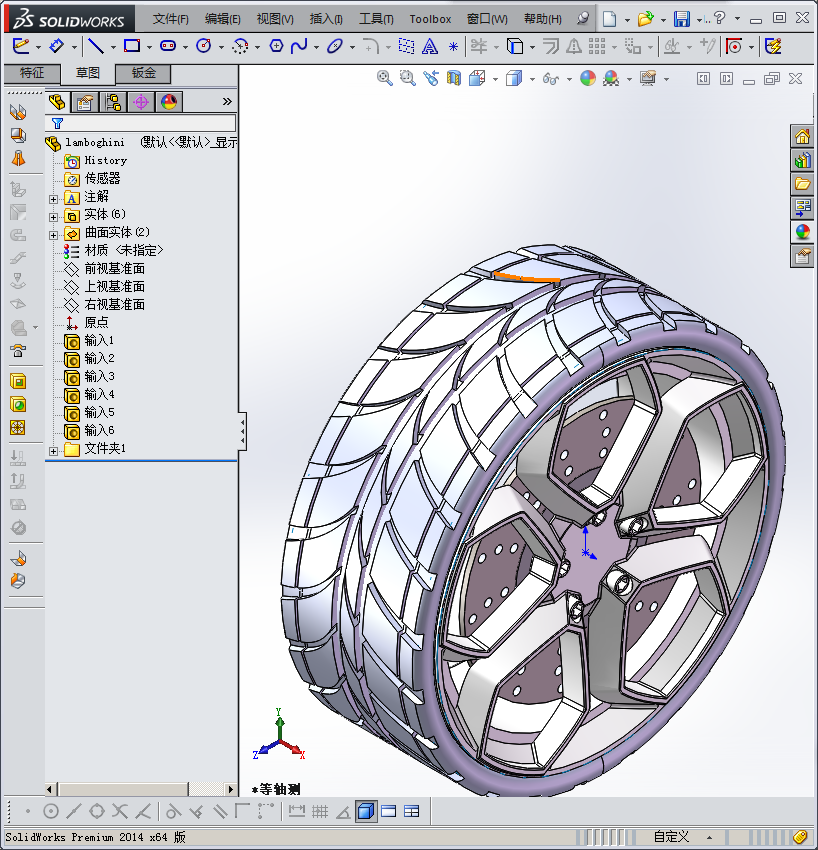
Task: Click the Save icon
Action: tap(681, 19)
